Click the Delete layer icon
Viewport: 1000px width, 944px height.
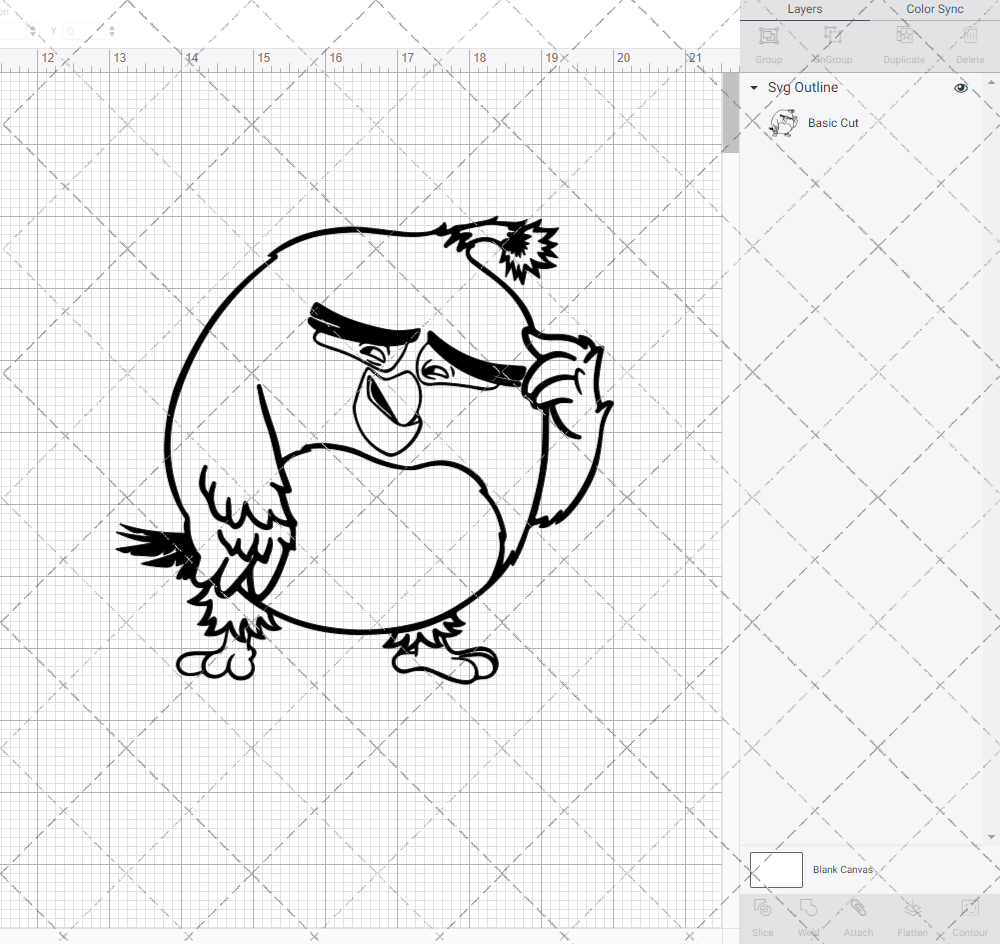pos(968,42)
